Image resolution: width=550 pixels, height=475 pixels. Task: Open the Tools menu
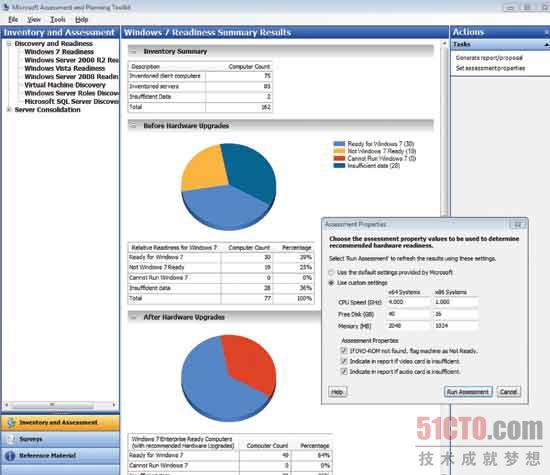58,20
